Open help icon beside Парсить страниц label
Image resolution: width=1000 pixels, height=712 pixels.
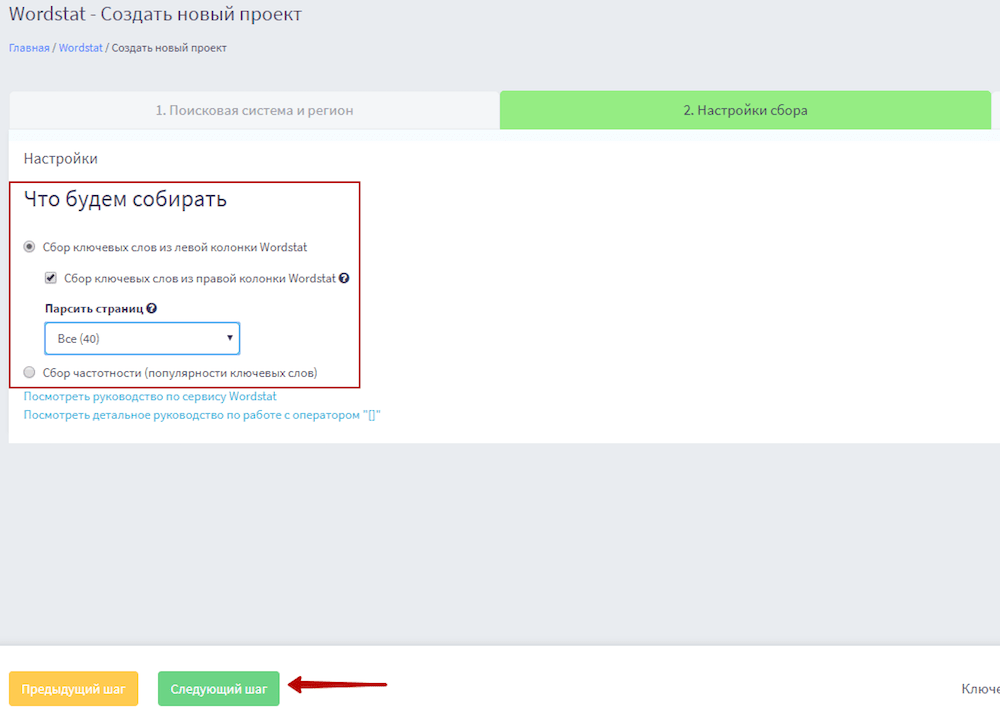pyautogui.click(x=151, y=308)
